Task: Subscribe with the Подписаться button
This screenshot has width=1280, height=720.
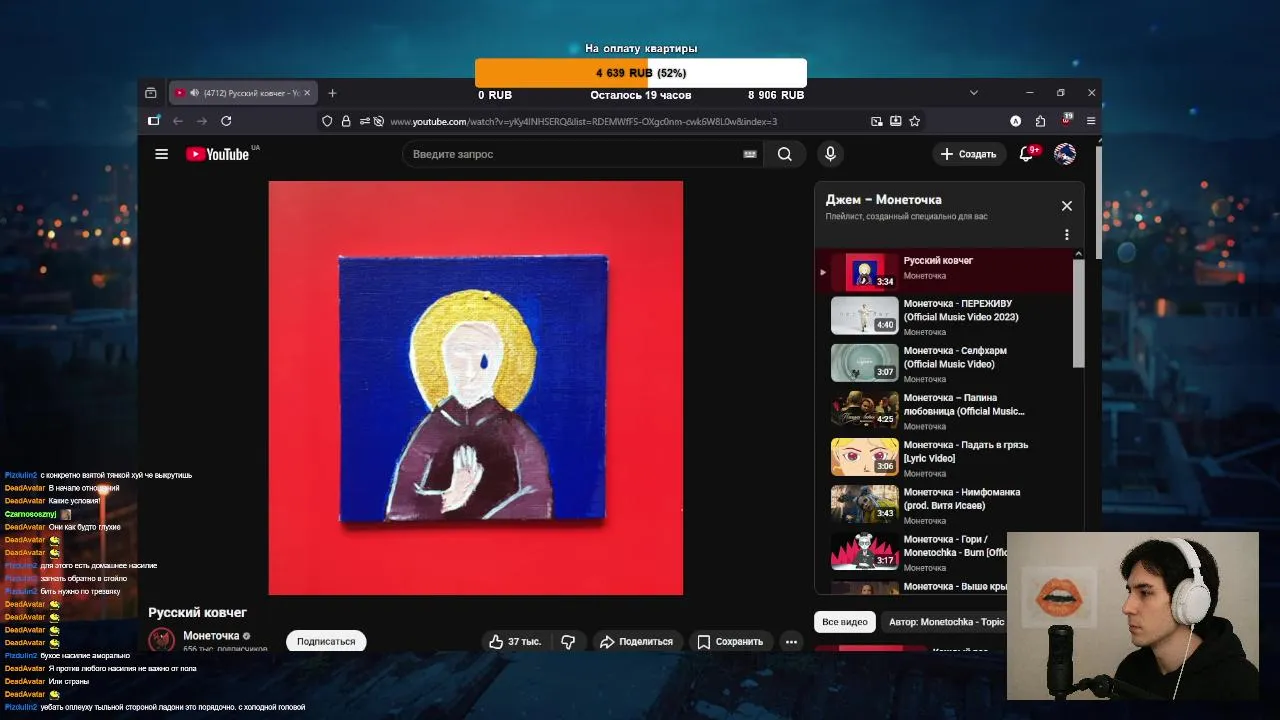Action: coord(326,642)
